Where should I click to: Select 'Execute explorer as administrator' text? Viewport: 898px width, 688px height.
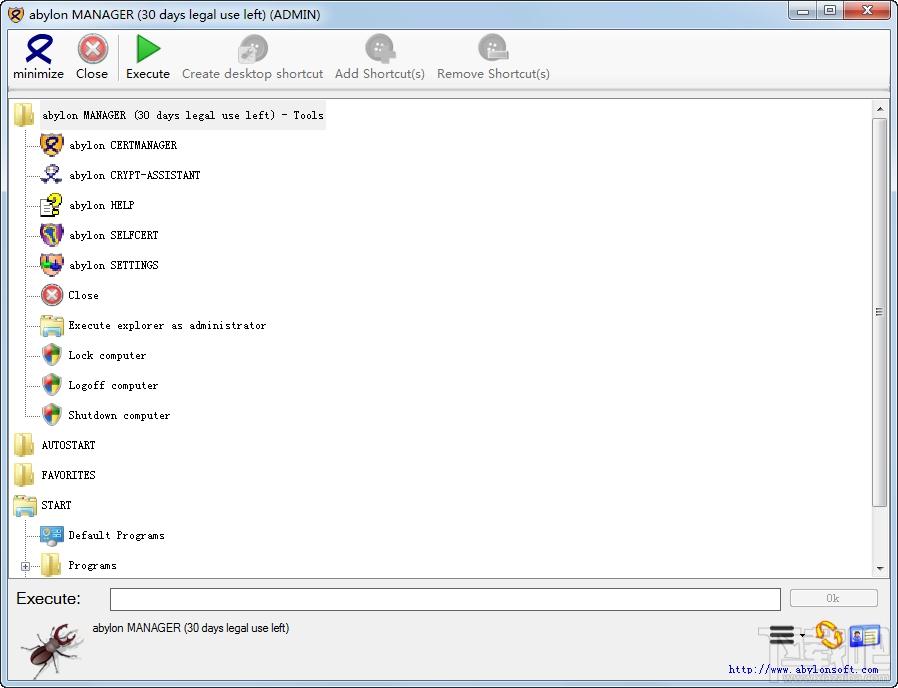point(167,325)
